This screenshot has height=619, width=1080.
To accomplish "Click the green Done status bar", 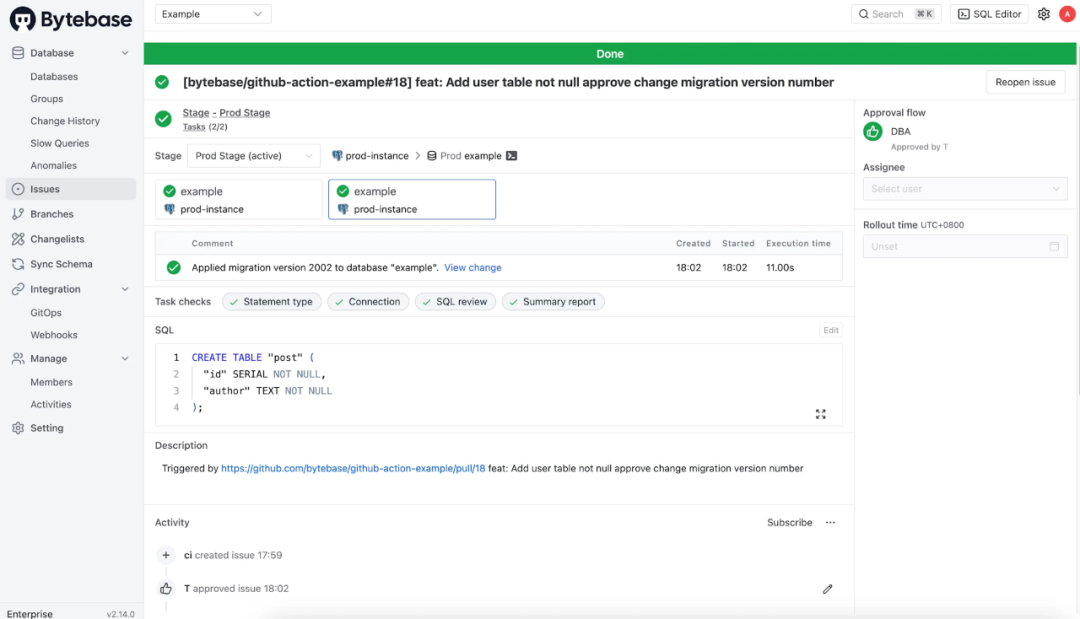I will click(610, 54).
